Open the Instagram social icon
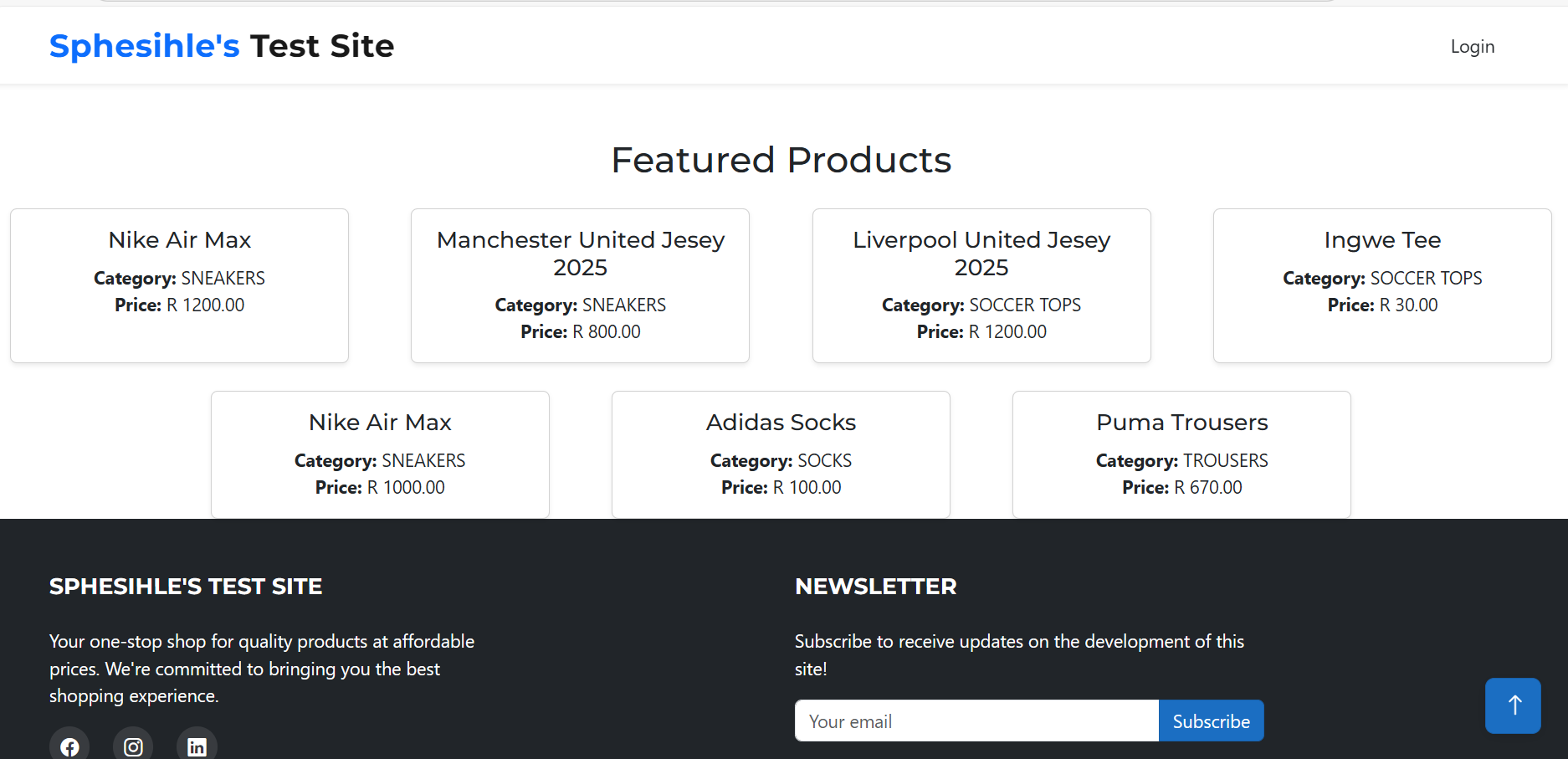Screen dimensions: 1568x759 point(133,746)
